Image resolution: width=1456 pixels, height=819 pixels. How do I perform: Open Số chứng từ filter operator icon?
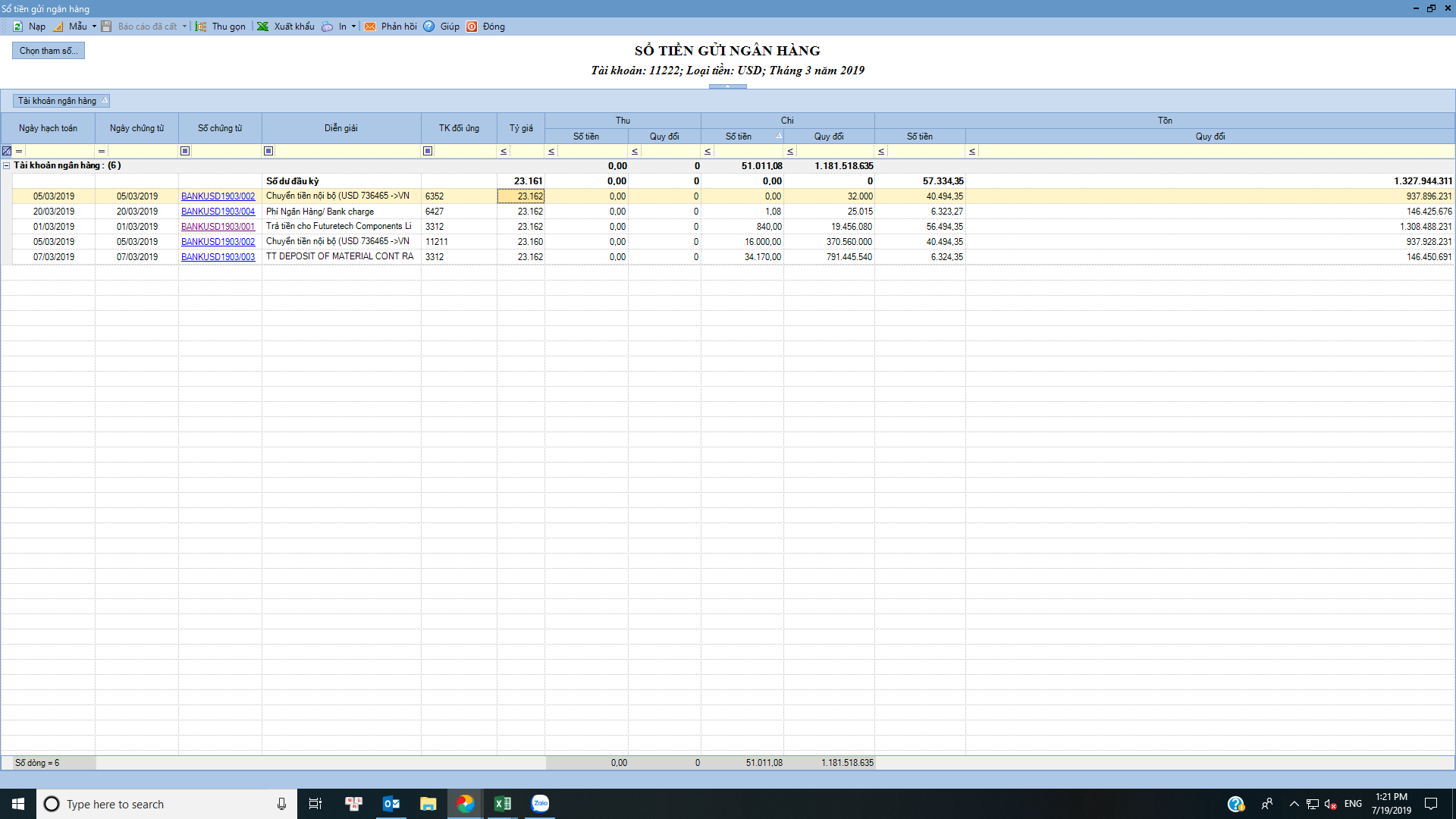pos(185,151)
